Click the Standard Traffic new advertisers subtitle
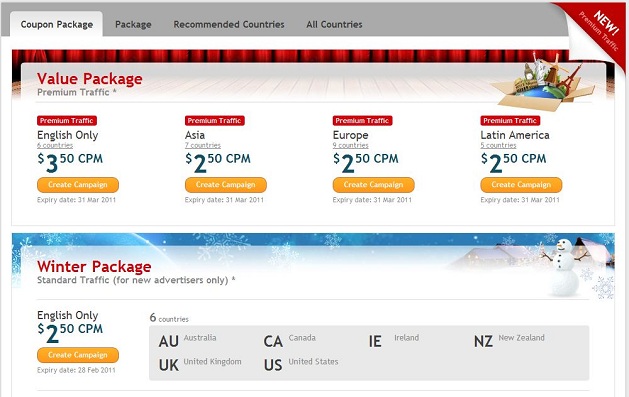Screen dimensions: 629x397 click(136, 280)
